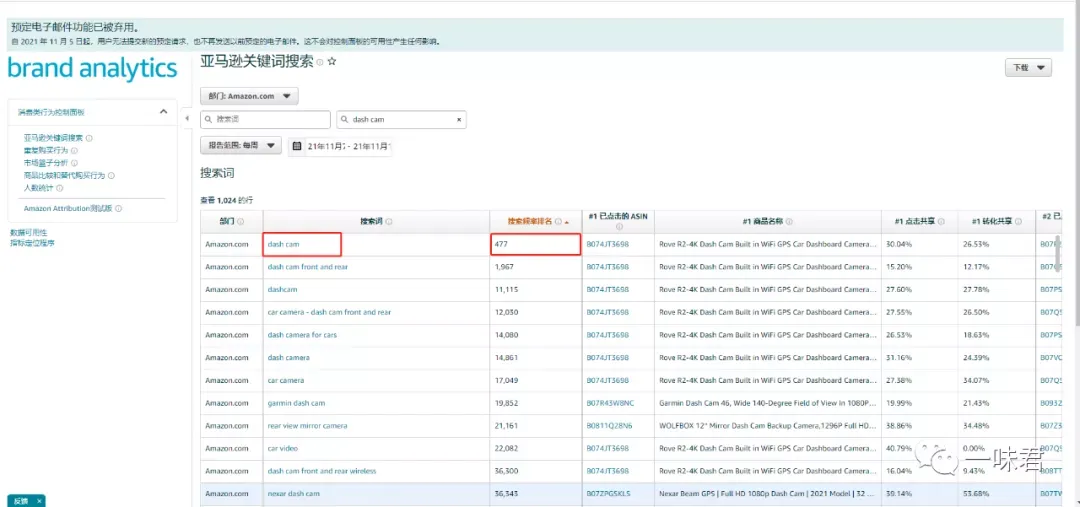Open dash cam front and rear link
The image size is (1080, 507).
click(308, 267)
